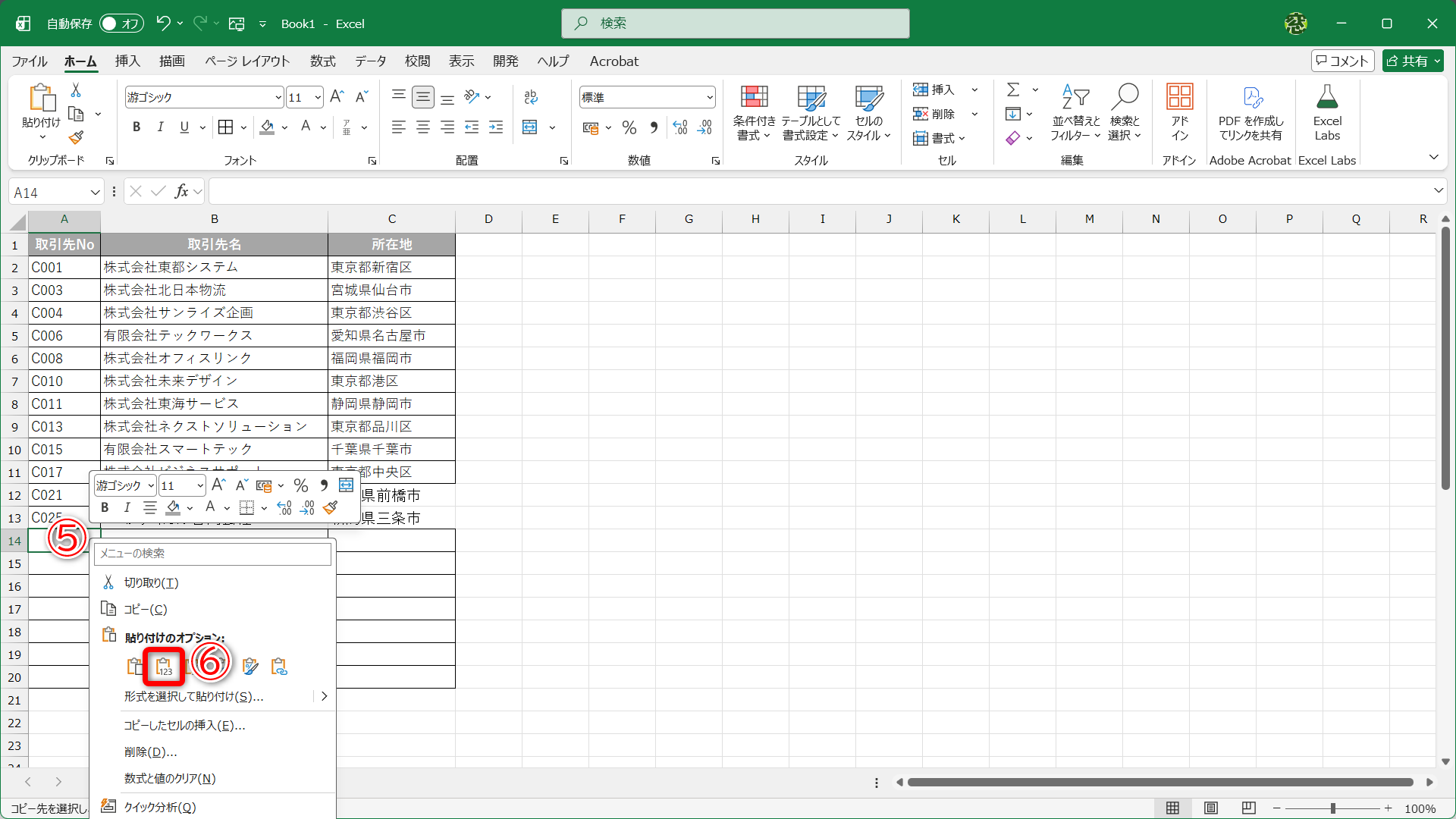Open the 条件付き書式 (Conditional Formatting) menu

coord(753,112)
